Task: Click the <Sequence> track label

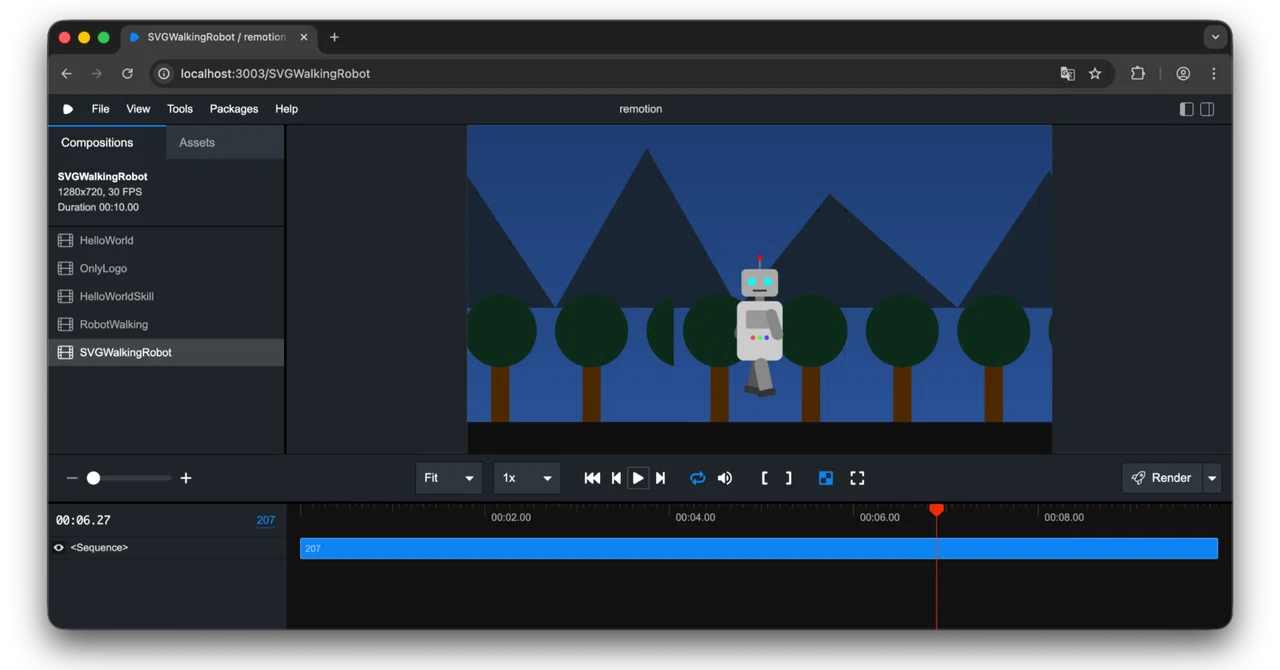Action: [99, 548]
